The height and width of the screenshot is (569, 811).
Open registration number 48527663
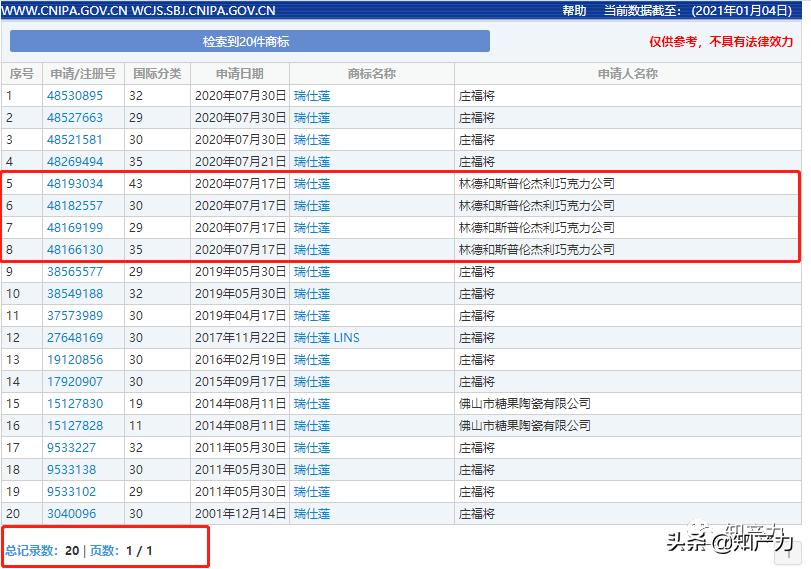(75, 117)
